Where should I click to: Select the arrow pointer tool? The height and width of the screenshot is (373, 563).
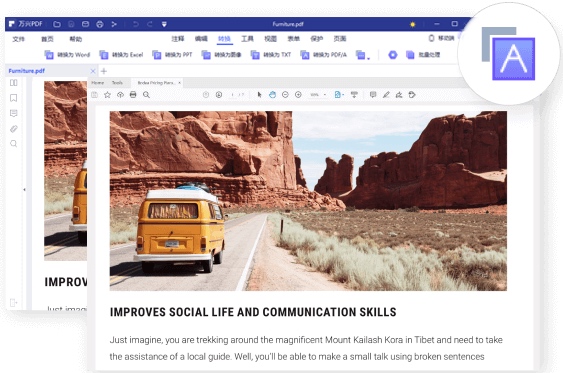[259, 95]
